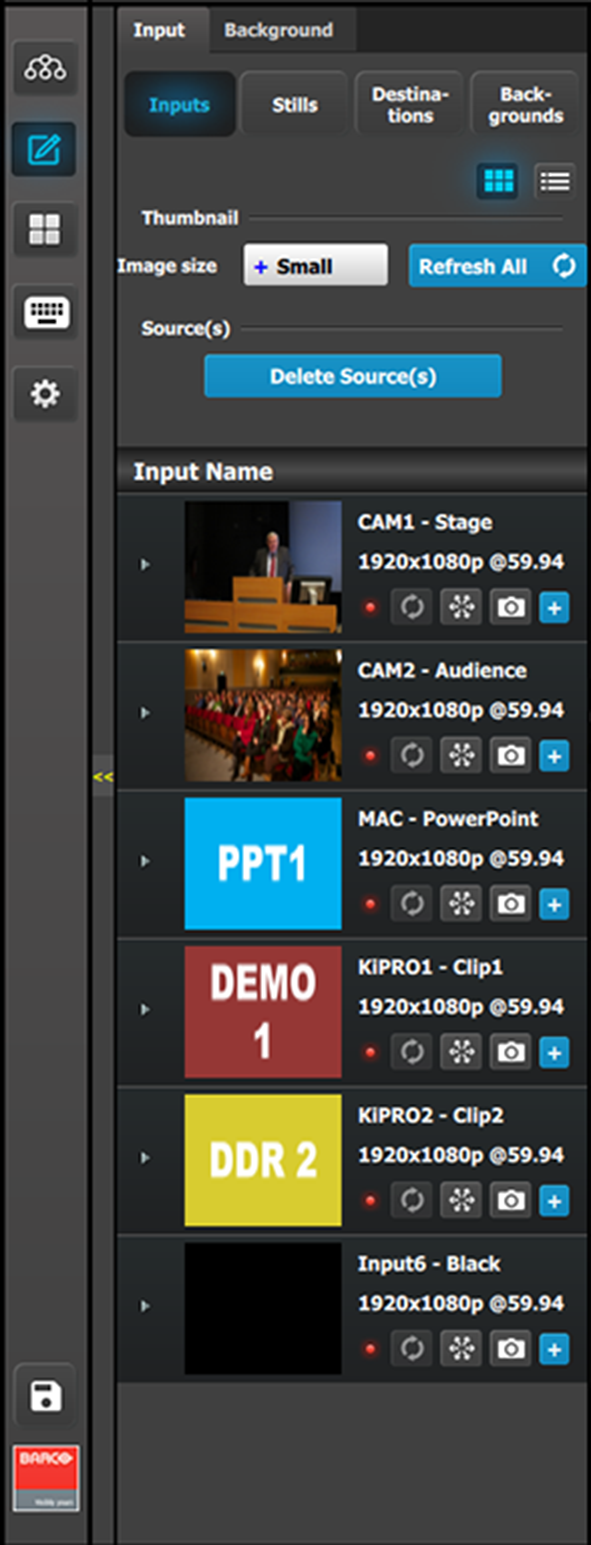This screenshot has height=1545, width=591.
Task: Expand the CAM1 - Stage input row
Action: pyautogui.click(x=145, y=565)
